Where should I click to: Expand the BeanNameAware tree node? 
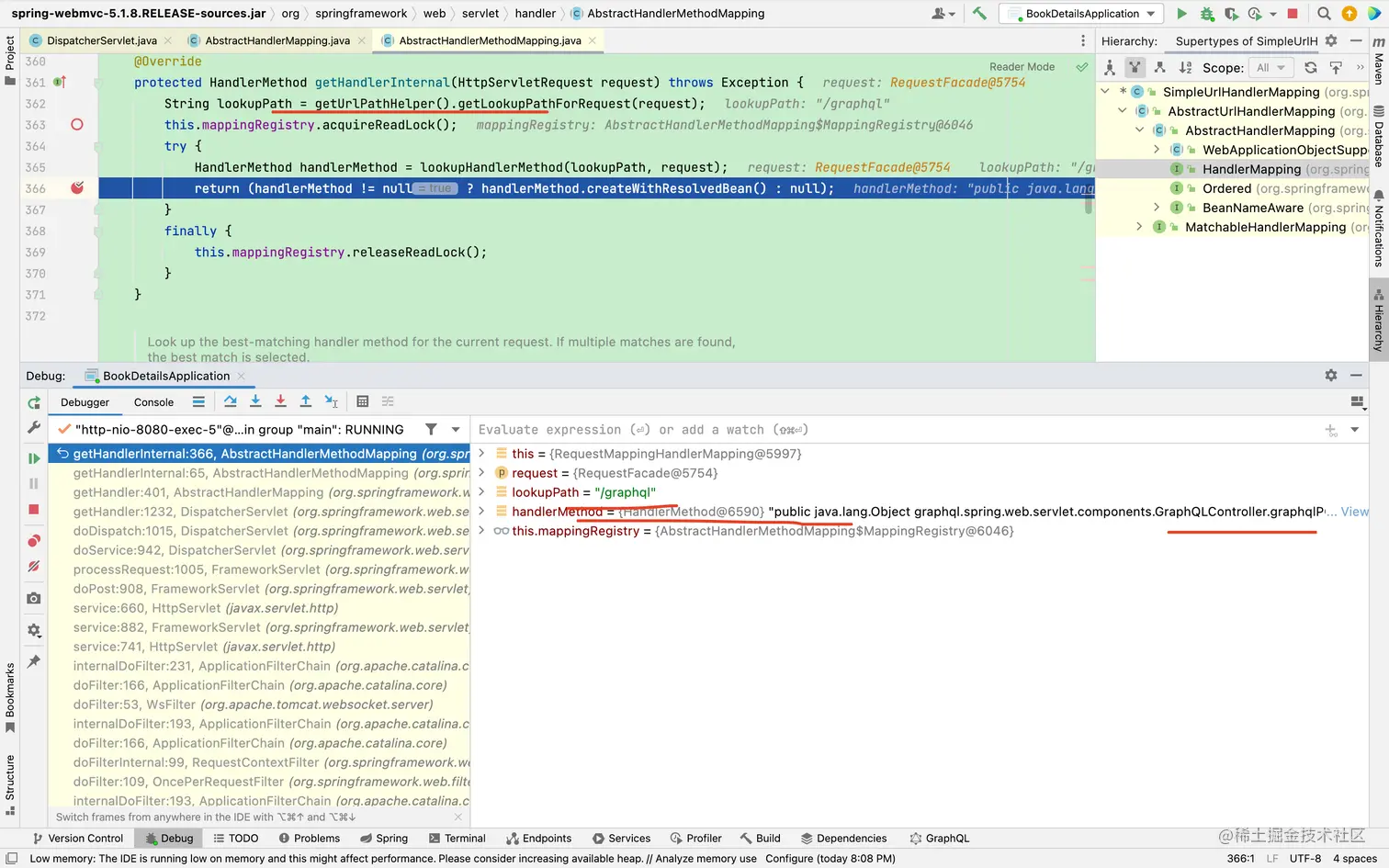(1157, 208)
